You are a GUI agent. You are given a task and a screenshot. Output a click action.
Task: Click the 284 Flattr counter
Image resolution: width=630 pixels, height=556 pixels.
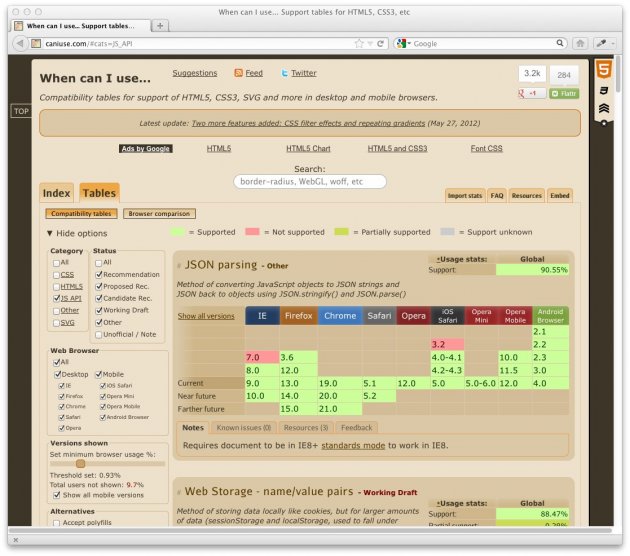tap(564, 75)
